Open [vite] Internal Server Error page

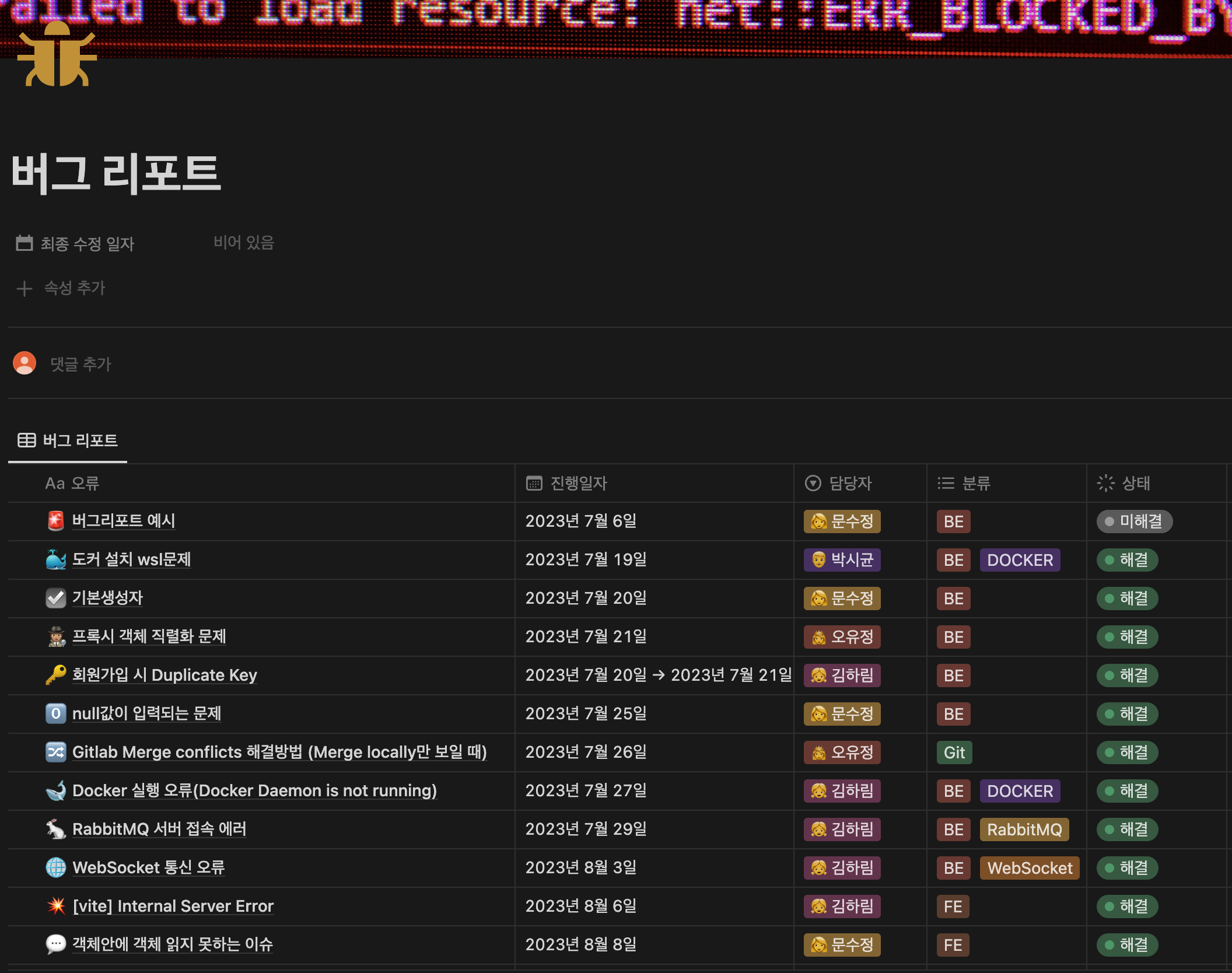173,906
